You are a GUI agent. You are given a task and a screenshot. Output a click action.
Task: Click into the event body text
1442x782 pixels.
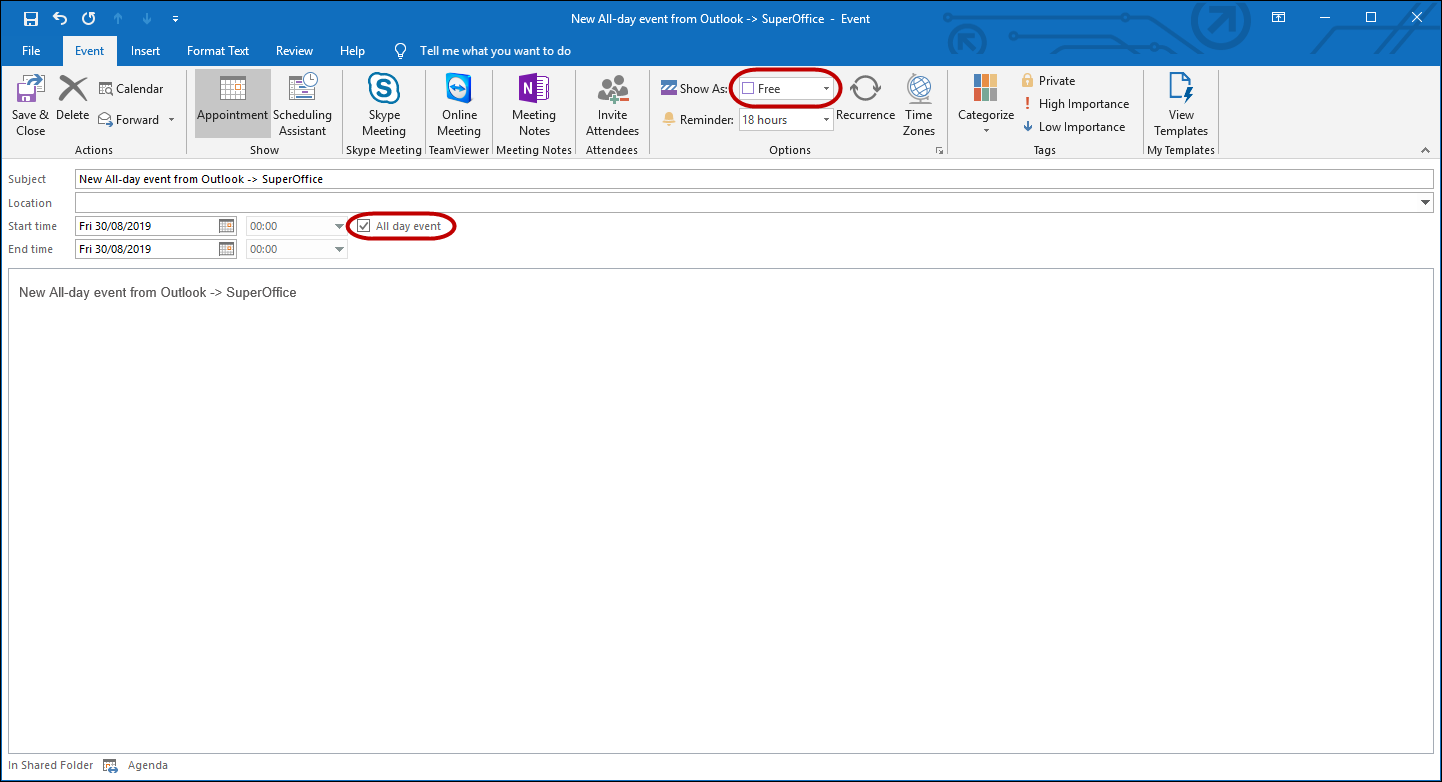720,510
